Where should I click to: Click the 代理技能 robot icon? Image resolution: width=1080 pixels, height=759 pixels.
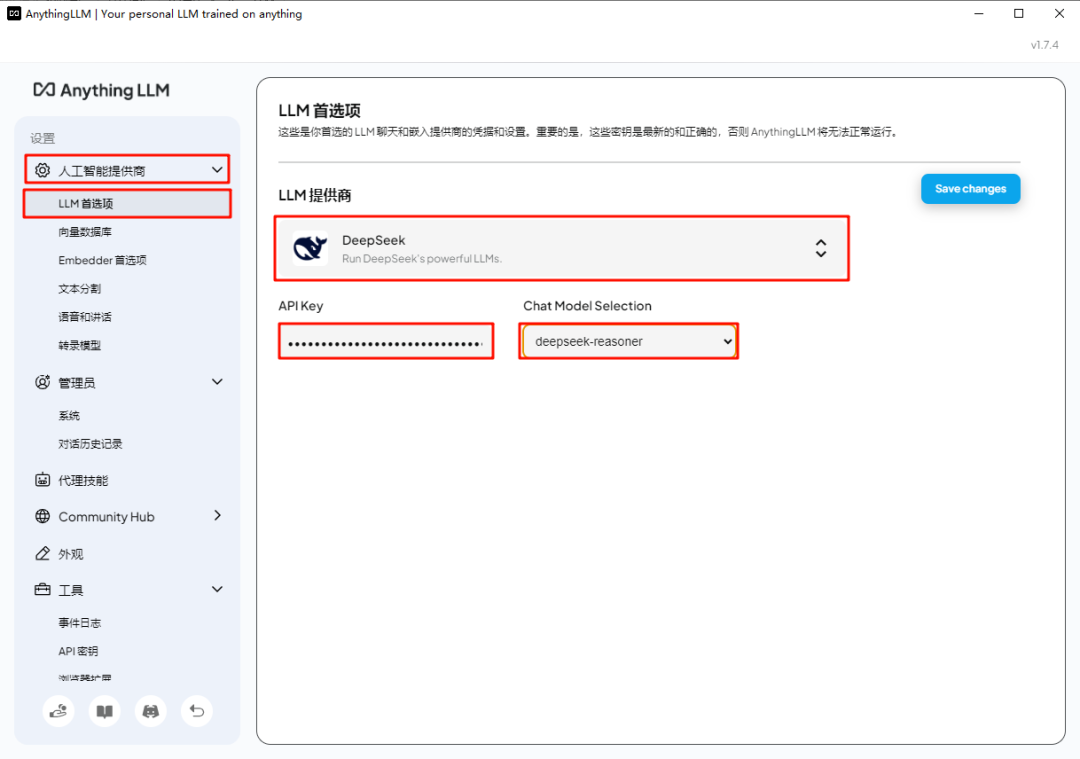pos(43,480)
